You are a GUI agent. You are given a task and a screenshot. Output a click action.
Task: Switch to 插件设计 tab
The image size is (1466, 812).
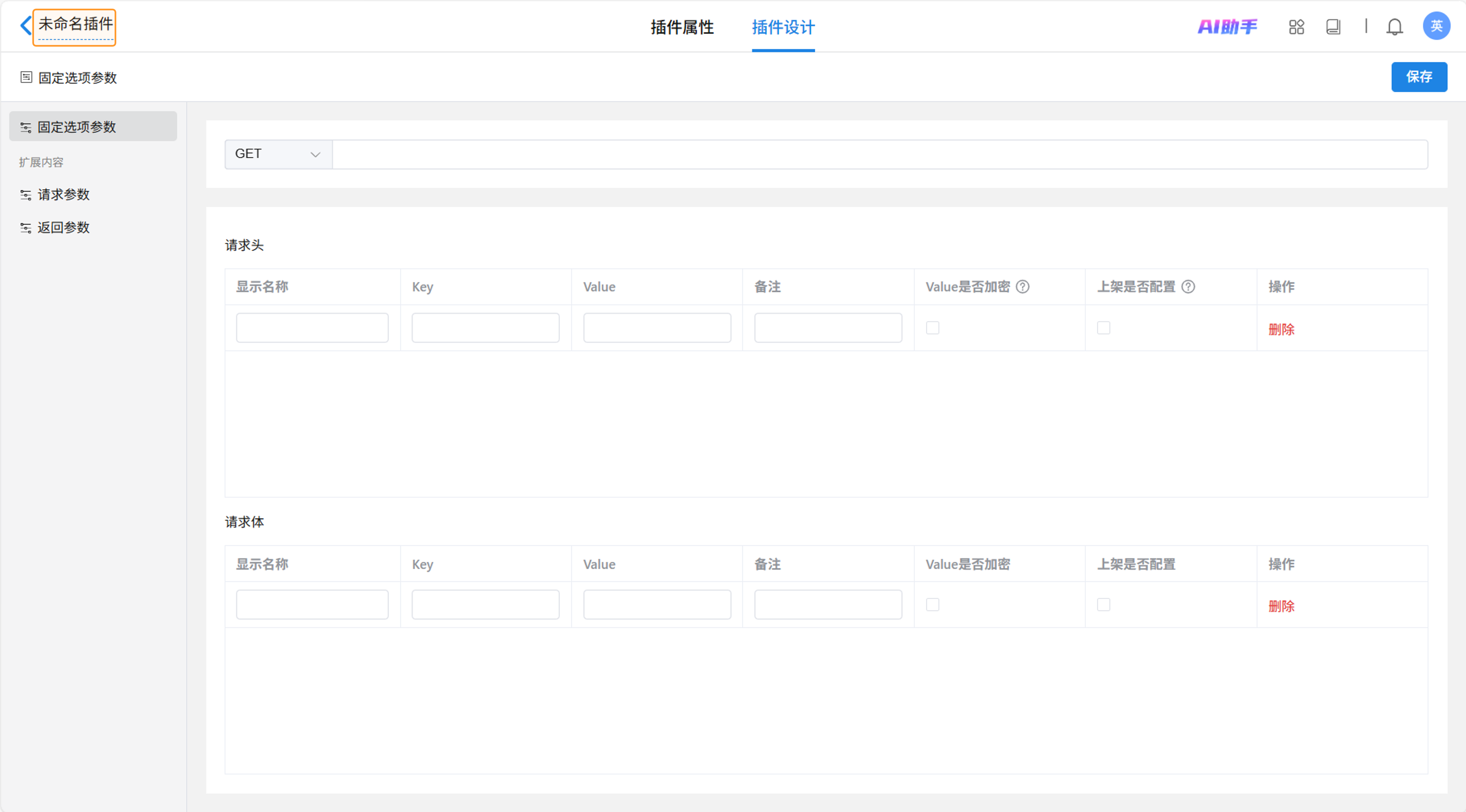[783, 27]
